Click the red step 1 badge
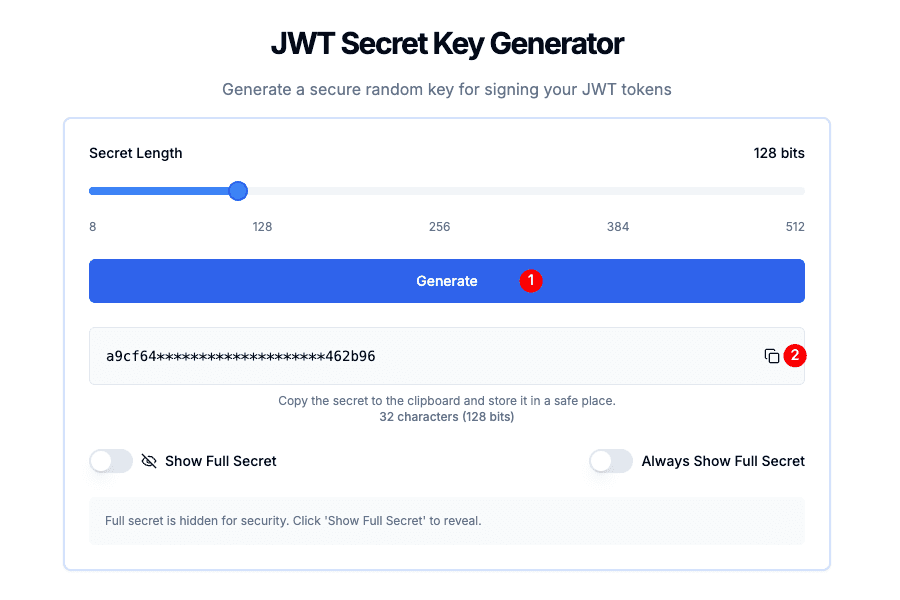 530,281
